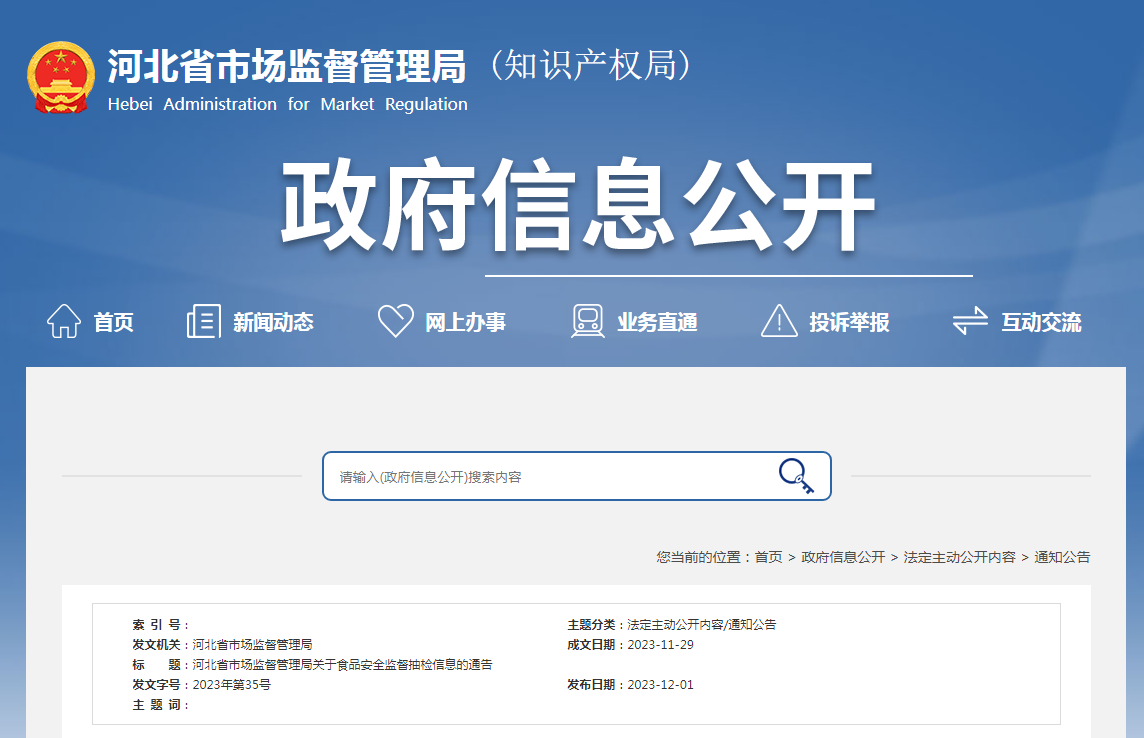Click the 主题分类 value 法定主动公开内容/通知公告
Screen dimensions: 1144x738
pos(702,625)
